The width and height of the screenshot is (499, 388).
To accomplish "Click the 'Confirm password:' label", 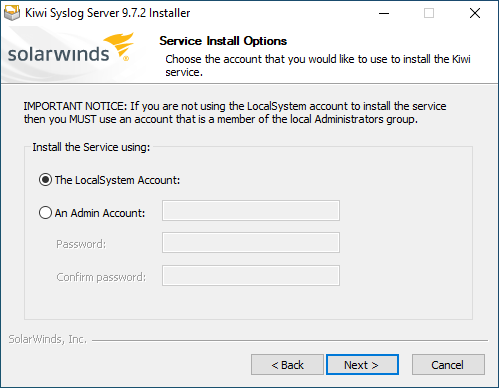I will pos(101,277).
